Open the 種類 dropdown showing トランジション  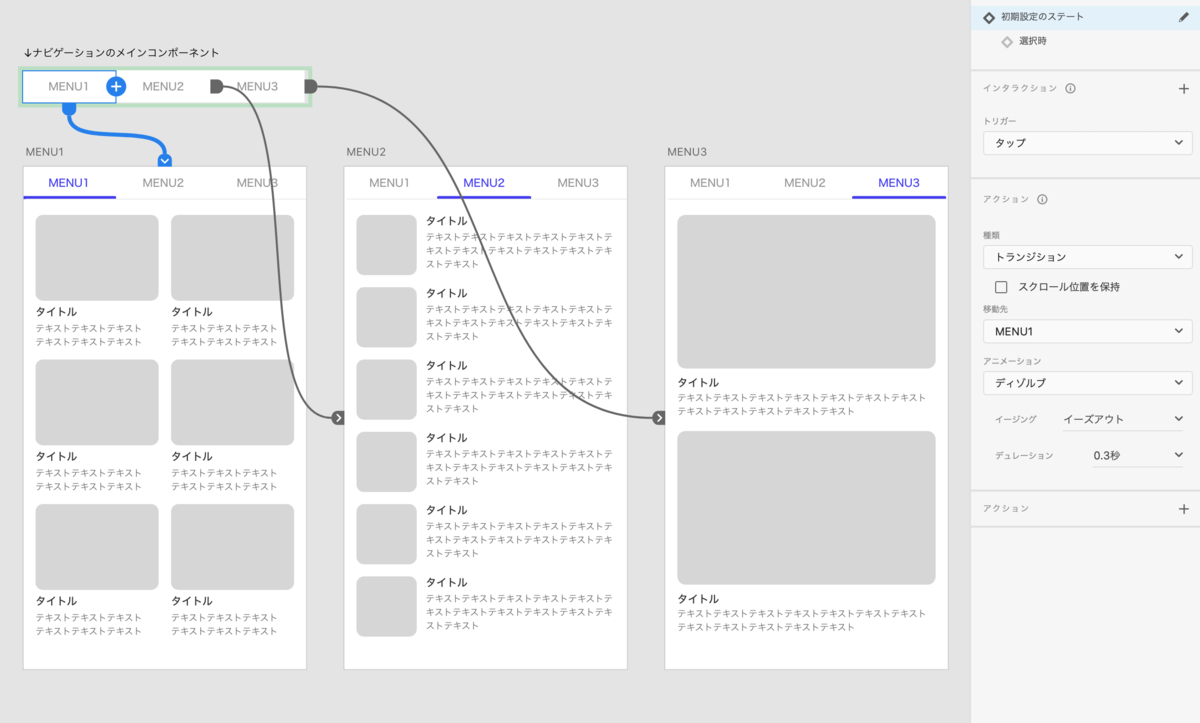[x=1087, y=257]
